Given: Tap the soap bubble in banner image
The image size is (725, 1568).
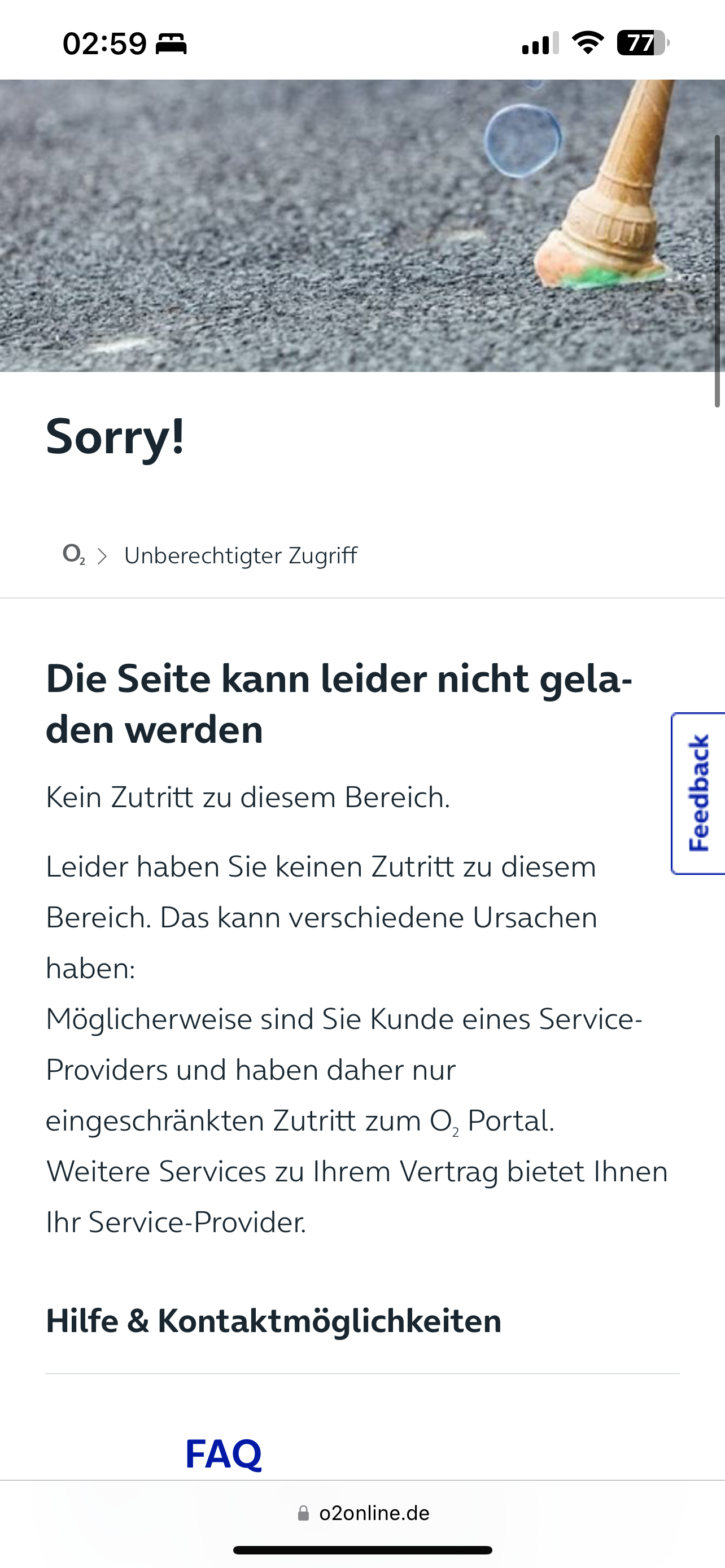Looking at the screenshot, I should pos(523,141).
